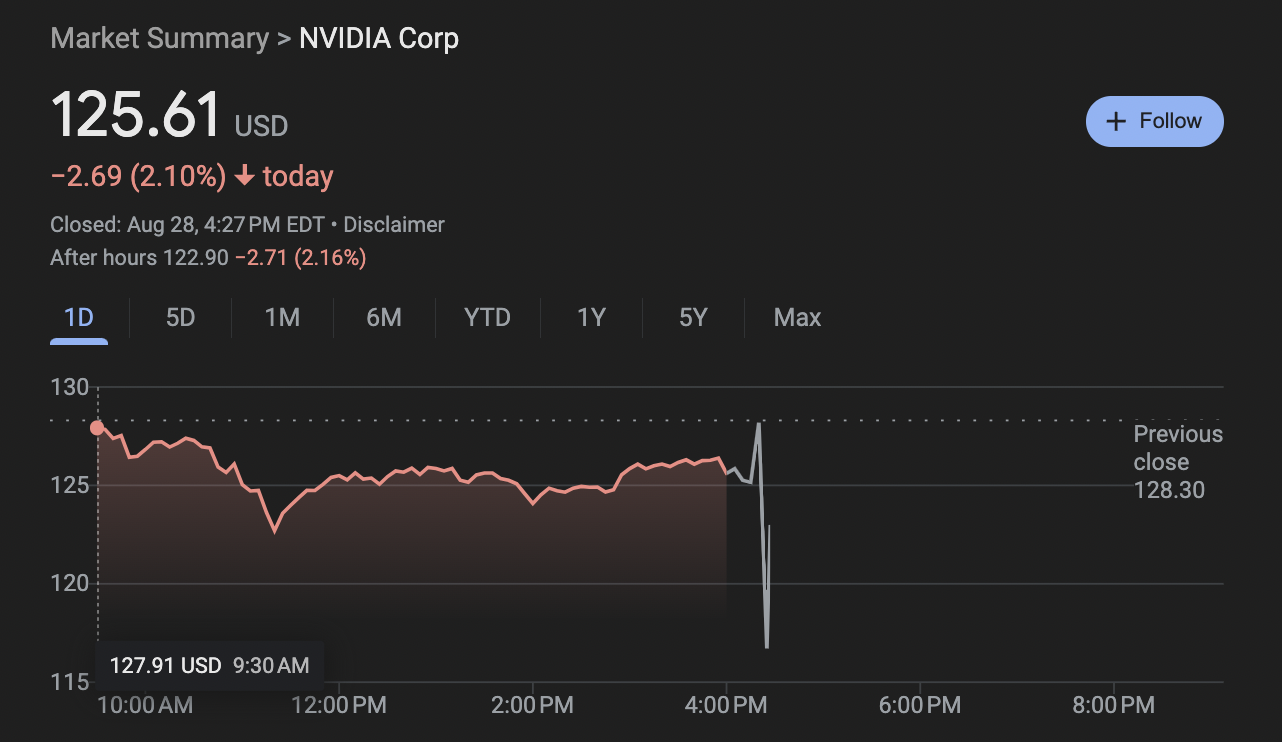This screenshot has width=1282, height=742.
Task: Click the pink 9:30 AM chart marker dot
Action: 97,428
